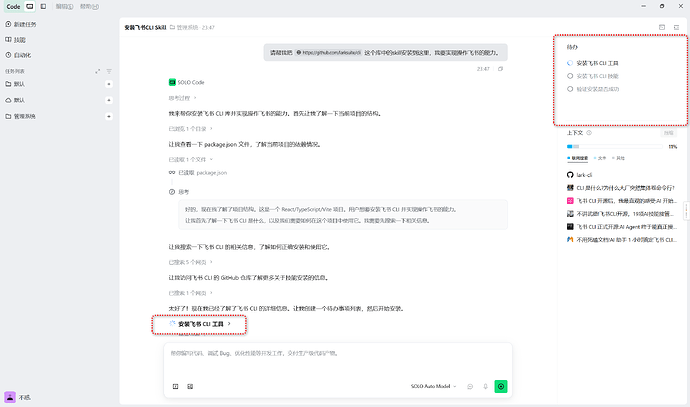Open the pink-icon source '飞书 CLI 开源后'
The height and width of the screenshot is (407, 690).
click(x=621, y=201)
